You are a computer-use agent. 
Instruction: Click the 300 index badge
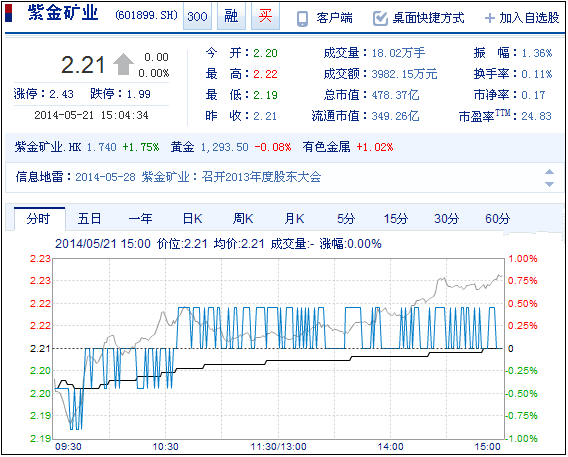[197, 16]
